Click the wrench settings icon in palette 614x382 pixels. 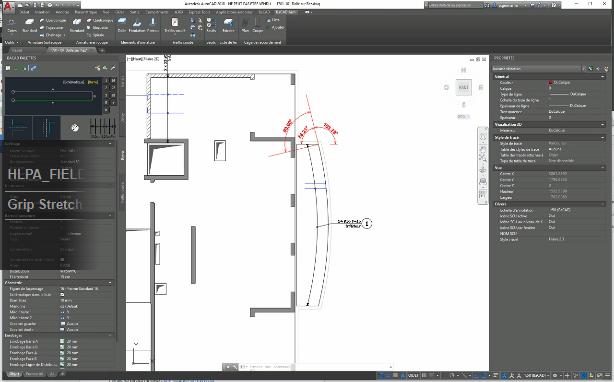113,68
